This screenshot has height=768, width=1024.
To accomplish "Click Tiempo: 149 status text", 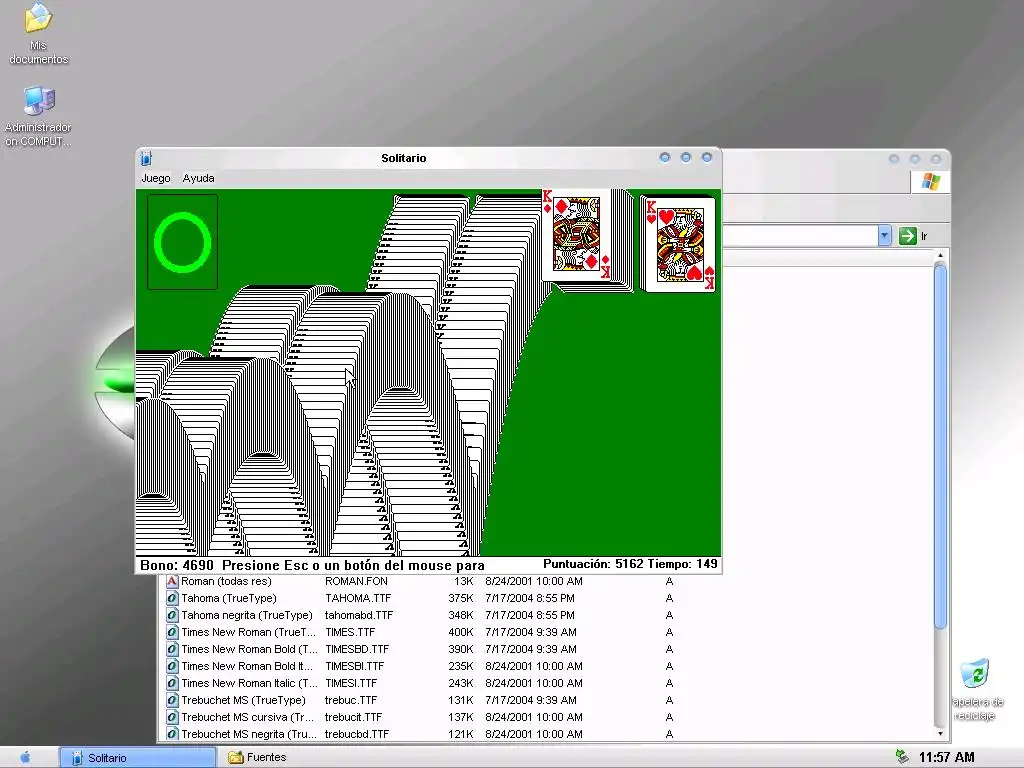I will point(682,564).
